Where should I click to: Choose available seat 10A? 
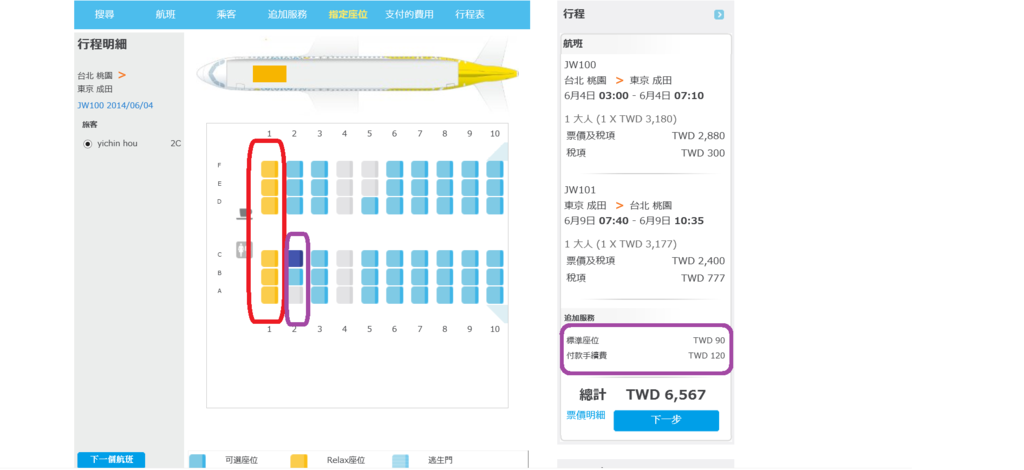[495, 295]
